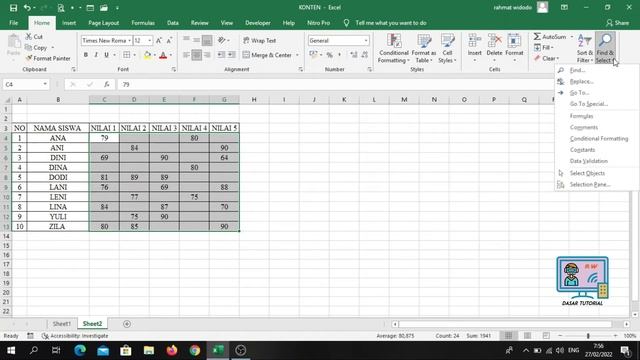Viewport: 640px width, 360px height.
Task: Expand the Merge & Center dropdown arrow
Action: [297, 55]
